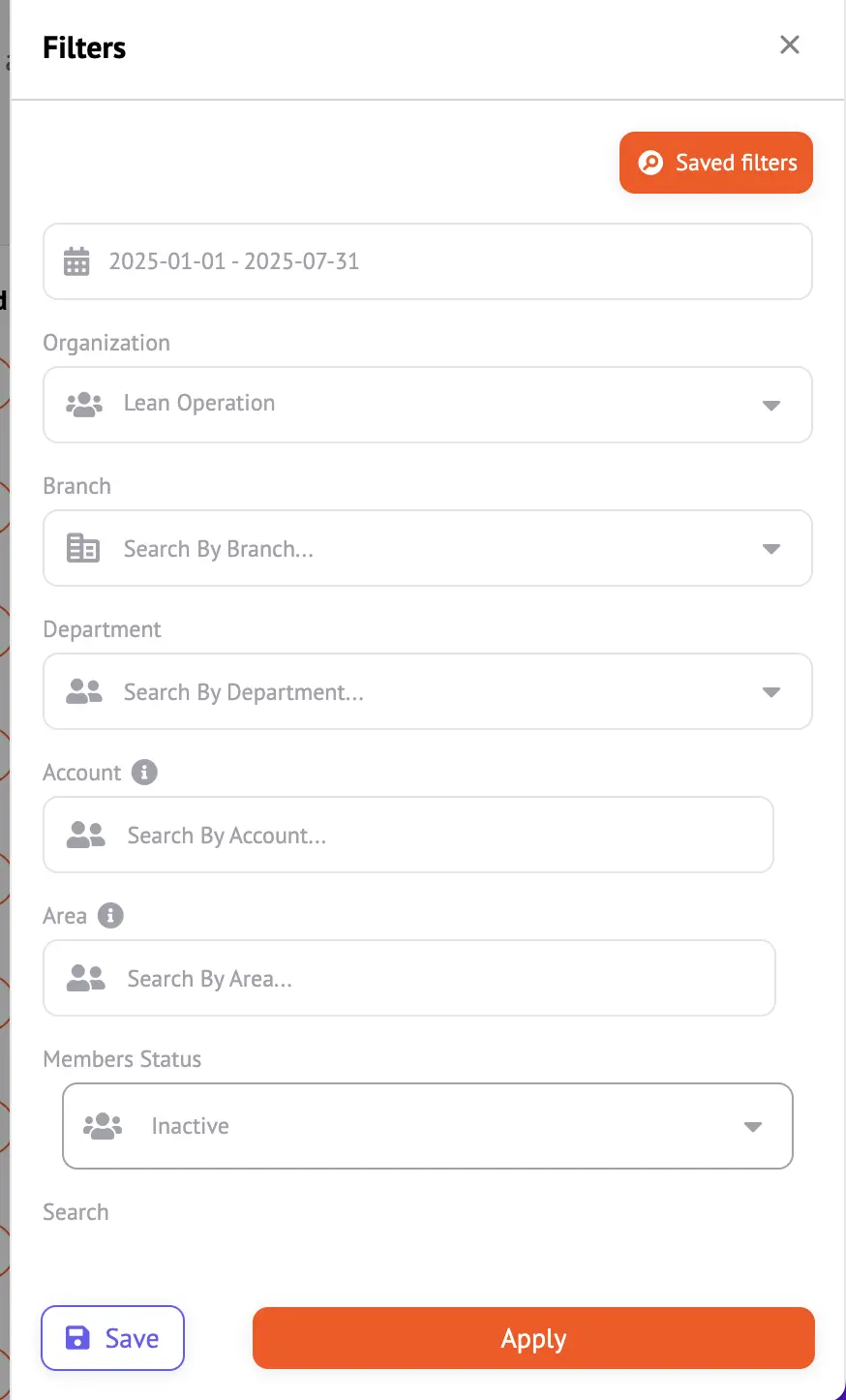Click the Members Status group icon
Viewport: 846px width, 1400px height.
pos(103,1125)
